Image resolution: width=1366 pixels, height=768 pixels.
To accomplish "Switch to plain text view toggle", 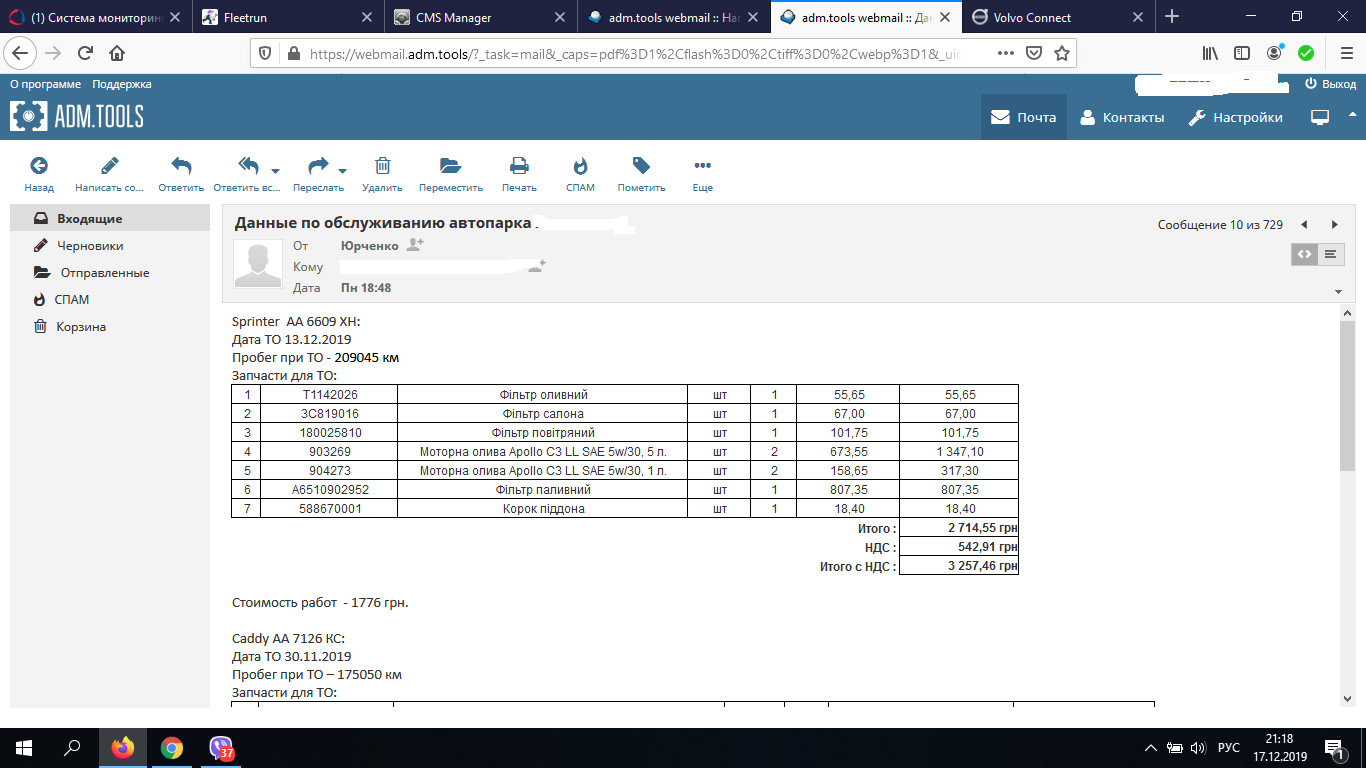I will (1330, 254).
